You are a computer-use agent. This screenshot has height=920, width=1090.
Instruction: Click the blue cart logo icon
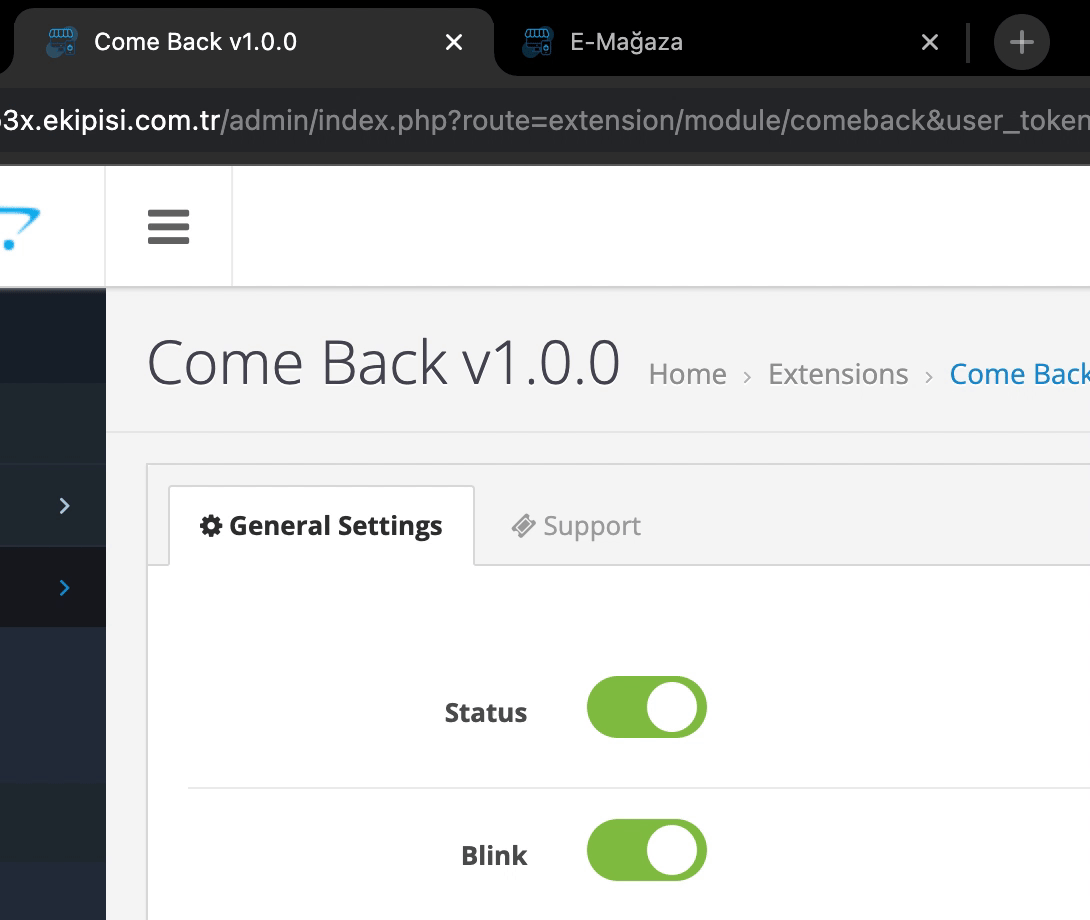[19, 228]
